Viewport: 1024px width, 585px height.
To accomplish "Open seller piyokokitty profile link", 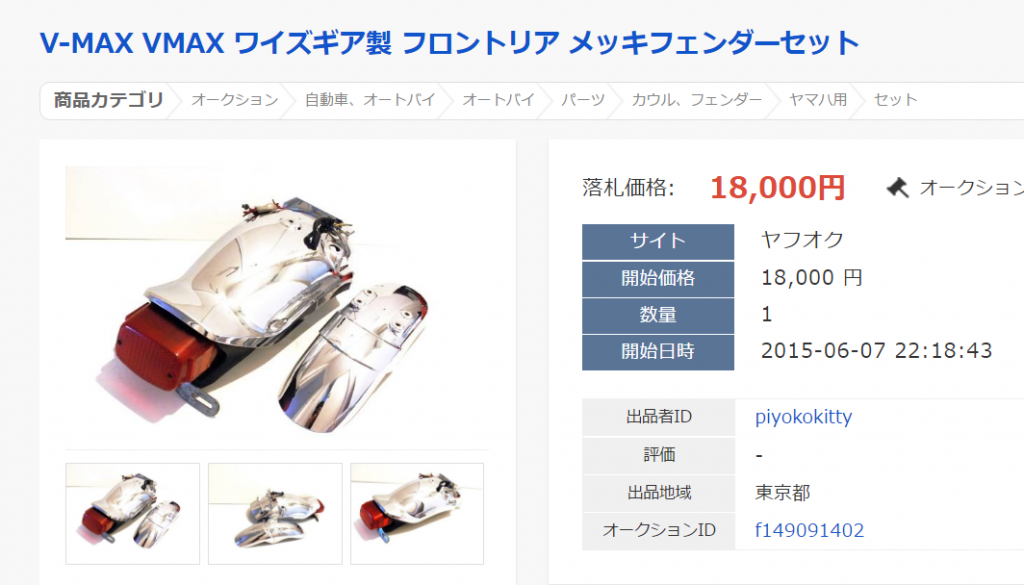I will [803, 417].
